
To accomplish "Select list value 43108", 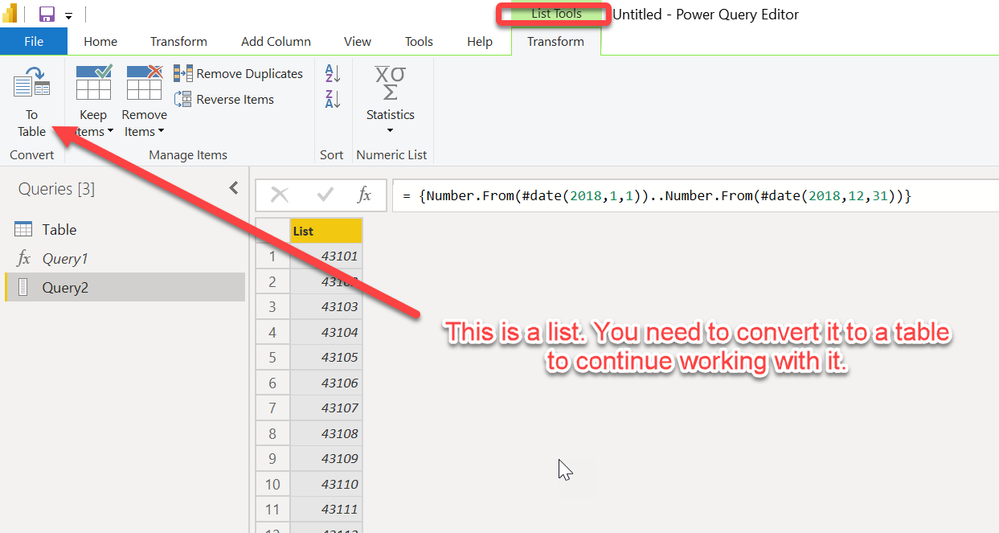I will (x=326, y=433).
